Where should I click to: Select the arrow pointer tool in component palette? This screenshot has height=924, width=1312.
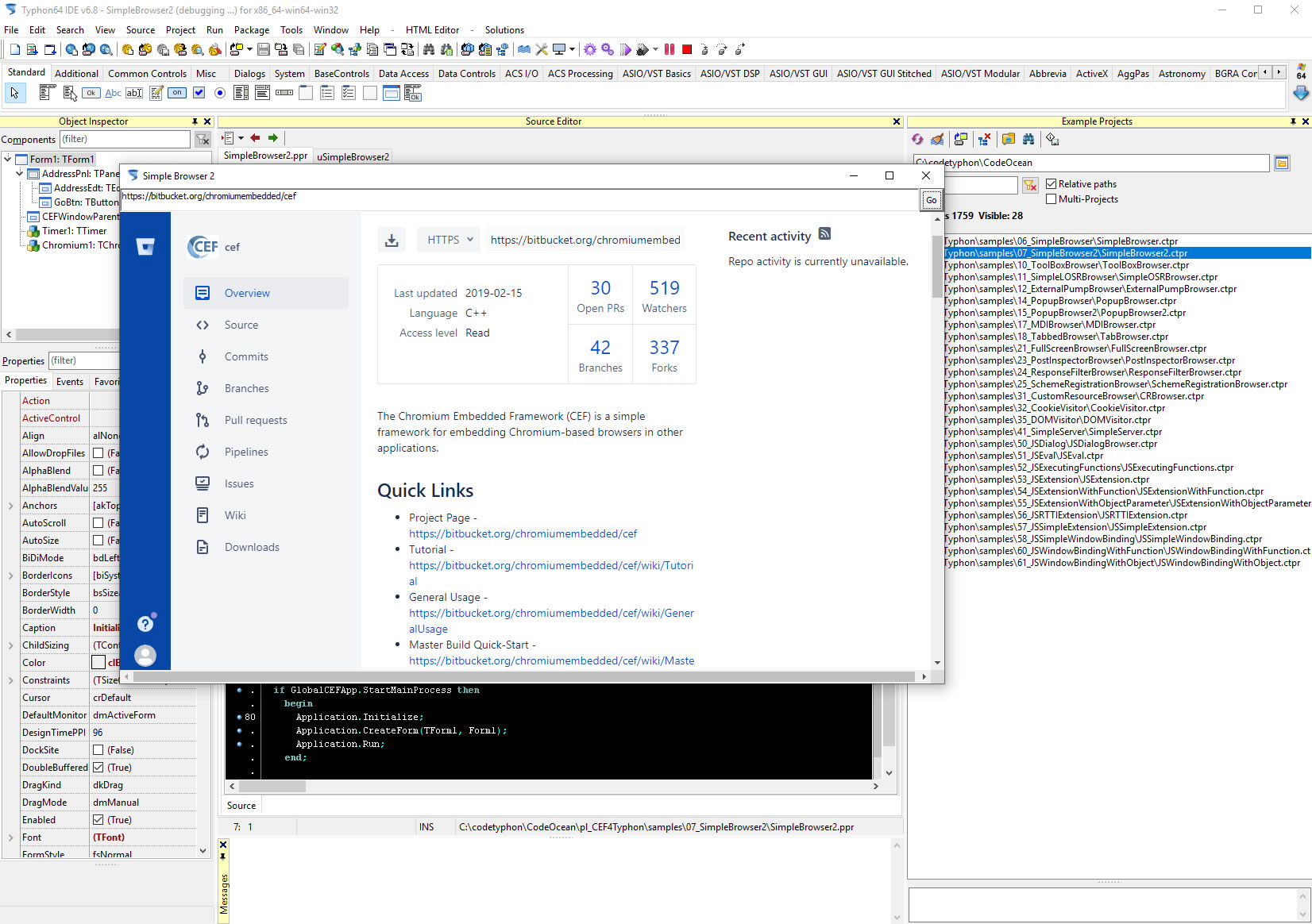(x=14, y=93)
